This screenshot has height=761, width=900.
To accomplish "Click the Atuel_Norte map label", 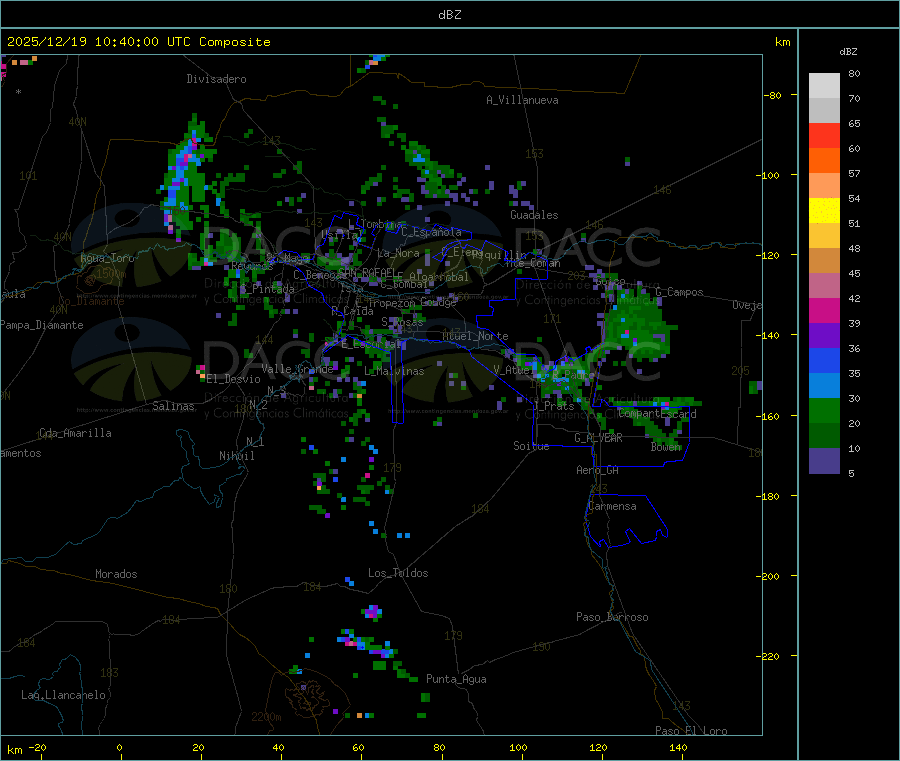I will [x=475, y=336].
